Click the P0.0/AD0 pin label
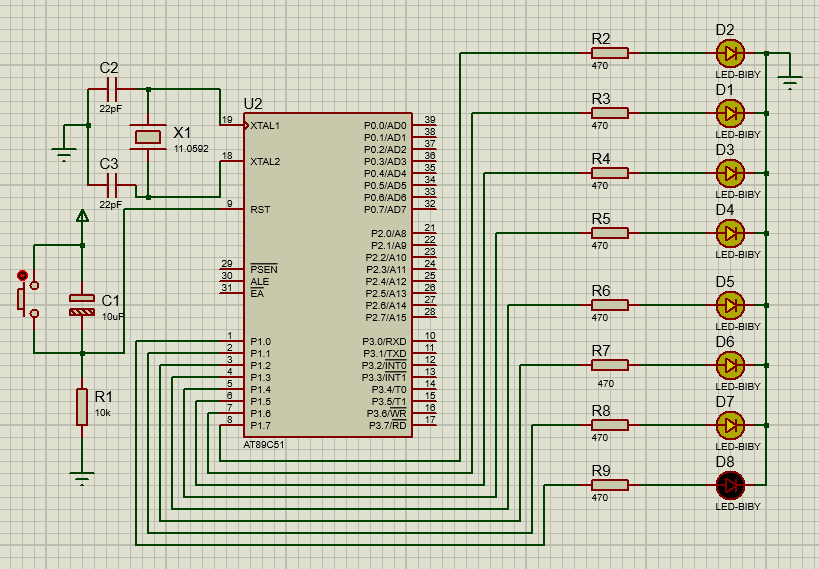This screenshot has width=819, height=569. (x=385, y=125)
